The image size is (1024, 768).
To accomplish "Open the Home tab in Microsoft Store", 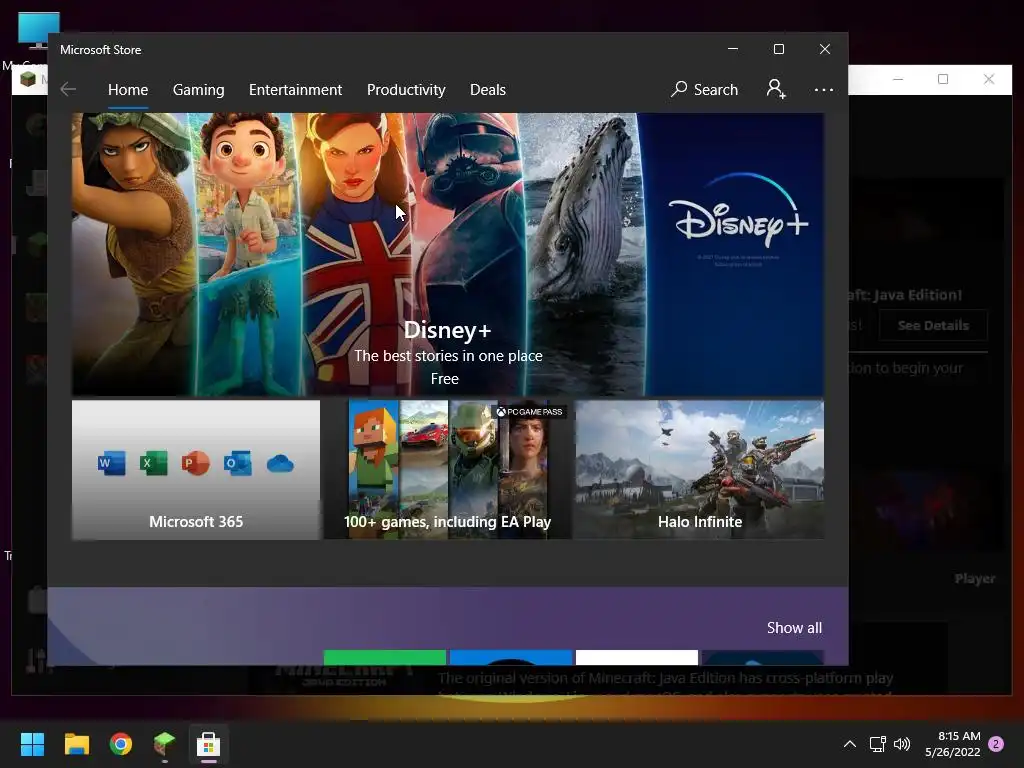I will click(x=128, y=89).
